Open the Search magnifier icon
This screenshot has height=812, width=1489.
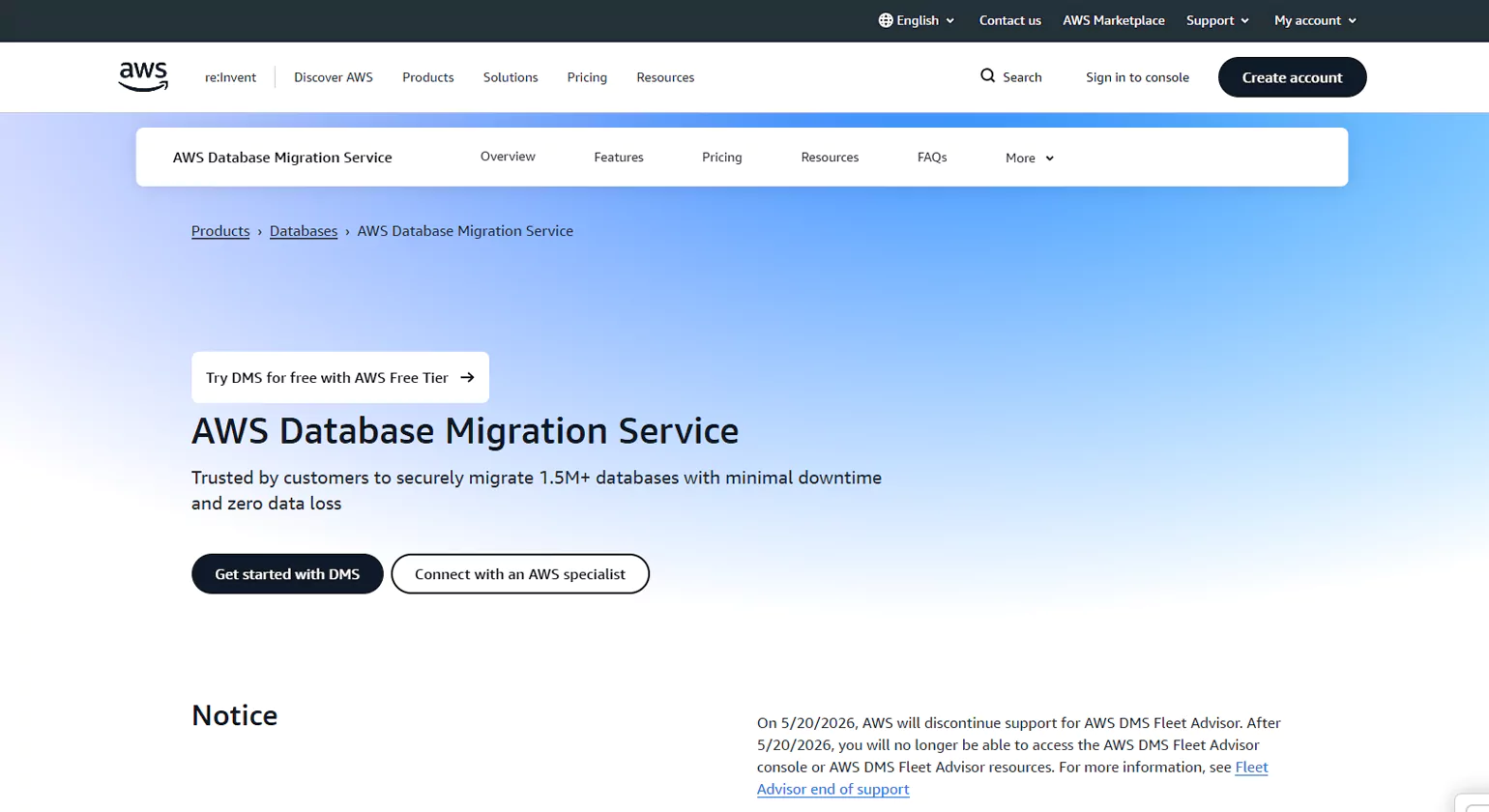pyautogui.click(x=987, y=75)
